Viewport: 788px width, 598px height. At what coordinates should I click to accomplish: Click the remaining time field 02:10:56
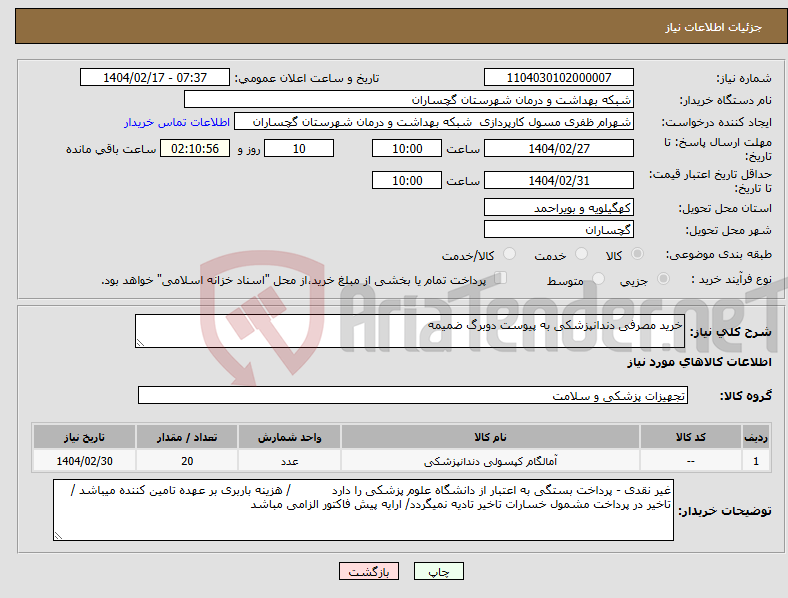(x=195, y=149)
